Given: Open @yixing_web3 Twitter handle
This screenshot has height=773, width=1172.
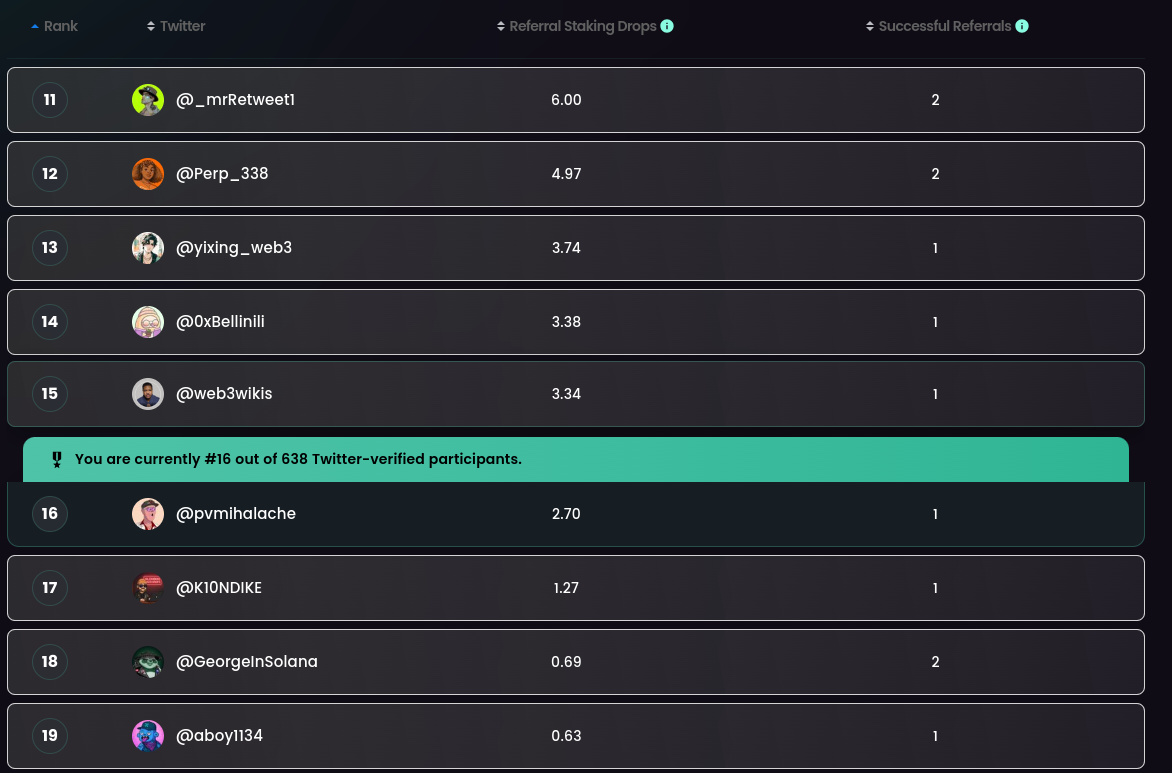Looking at the screenshot, I should point(234,248).
